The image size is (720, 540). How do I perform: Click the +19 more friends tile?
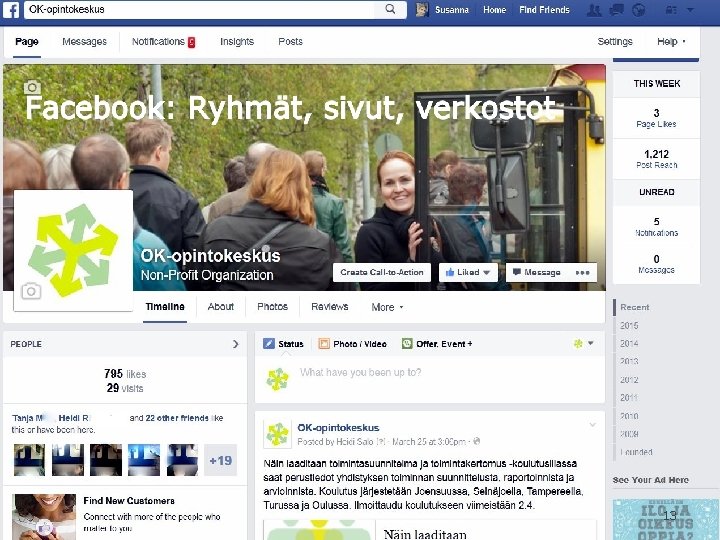pyautogui.click(x=220, y=460)
